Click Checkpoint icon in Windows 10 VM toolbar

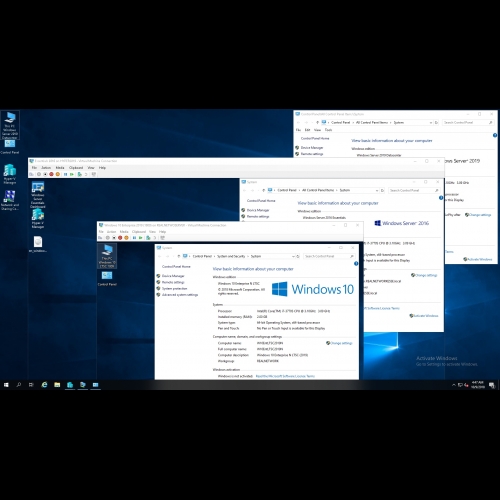148,238
